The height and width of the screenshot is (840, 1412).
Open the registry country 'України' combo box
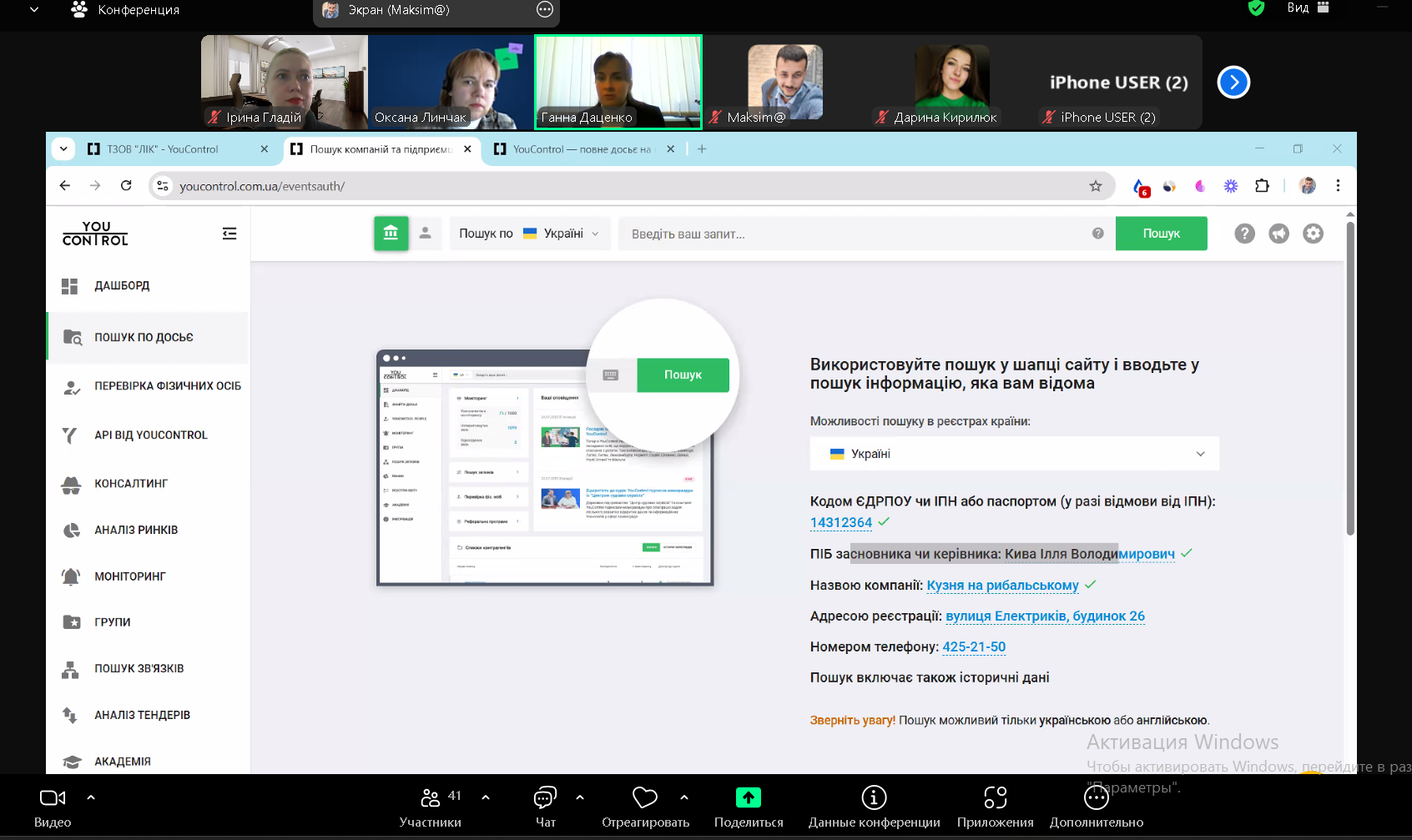pos(1014,454)
